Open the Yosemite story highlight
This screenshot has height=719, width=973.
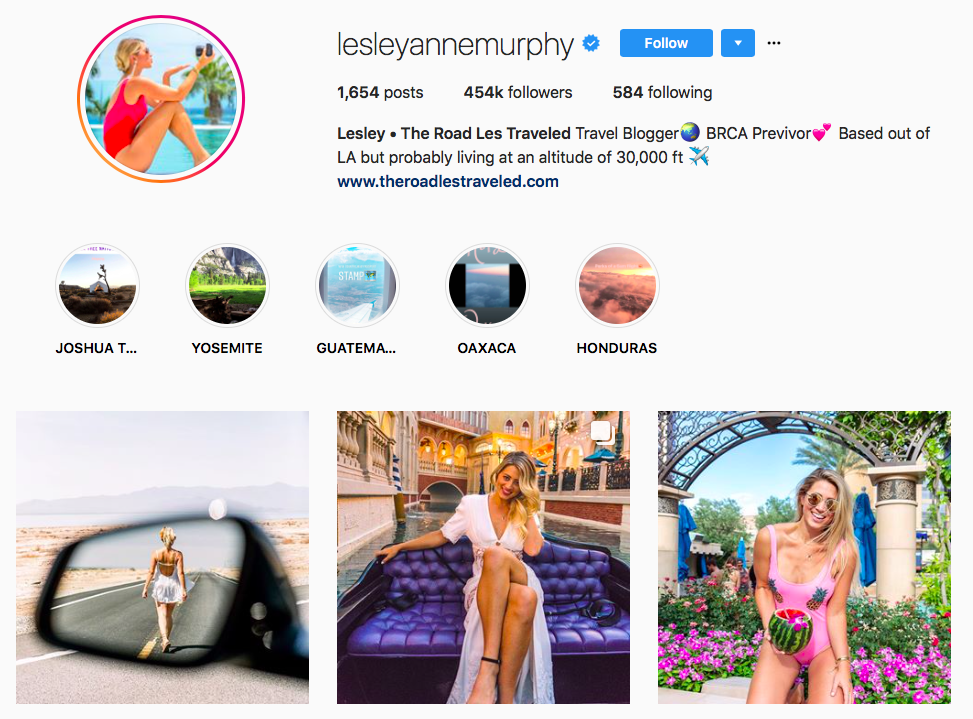click(x=227, y=285)
